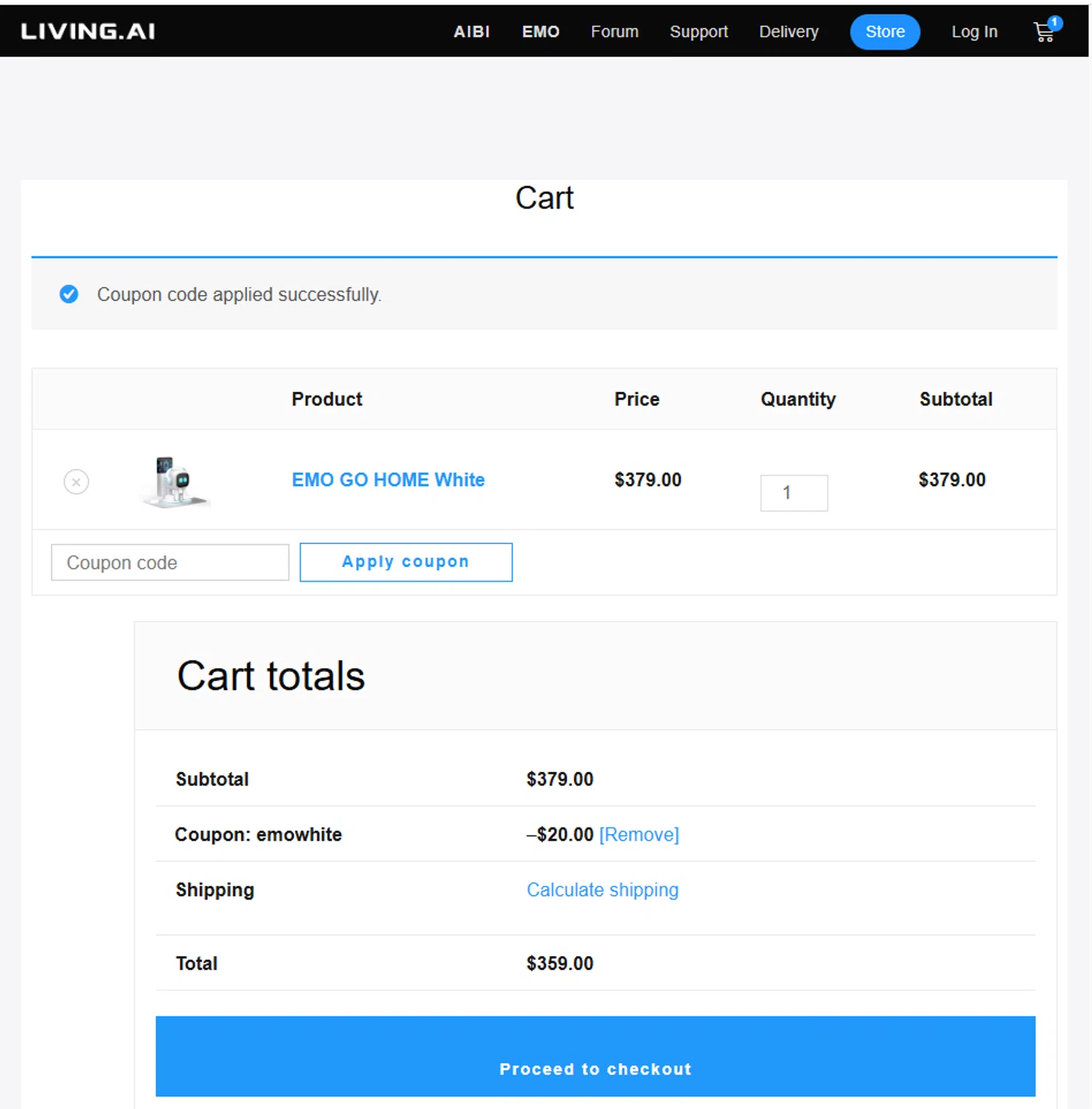Focus the quantity field showing 1
The image size is (1092, 1109).
coord(794,493)
